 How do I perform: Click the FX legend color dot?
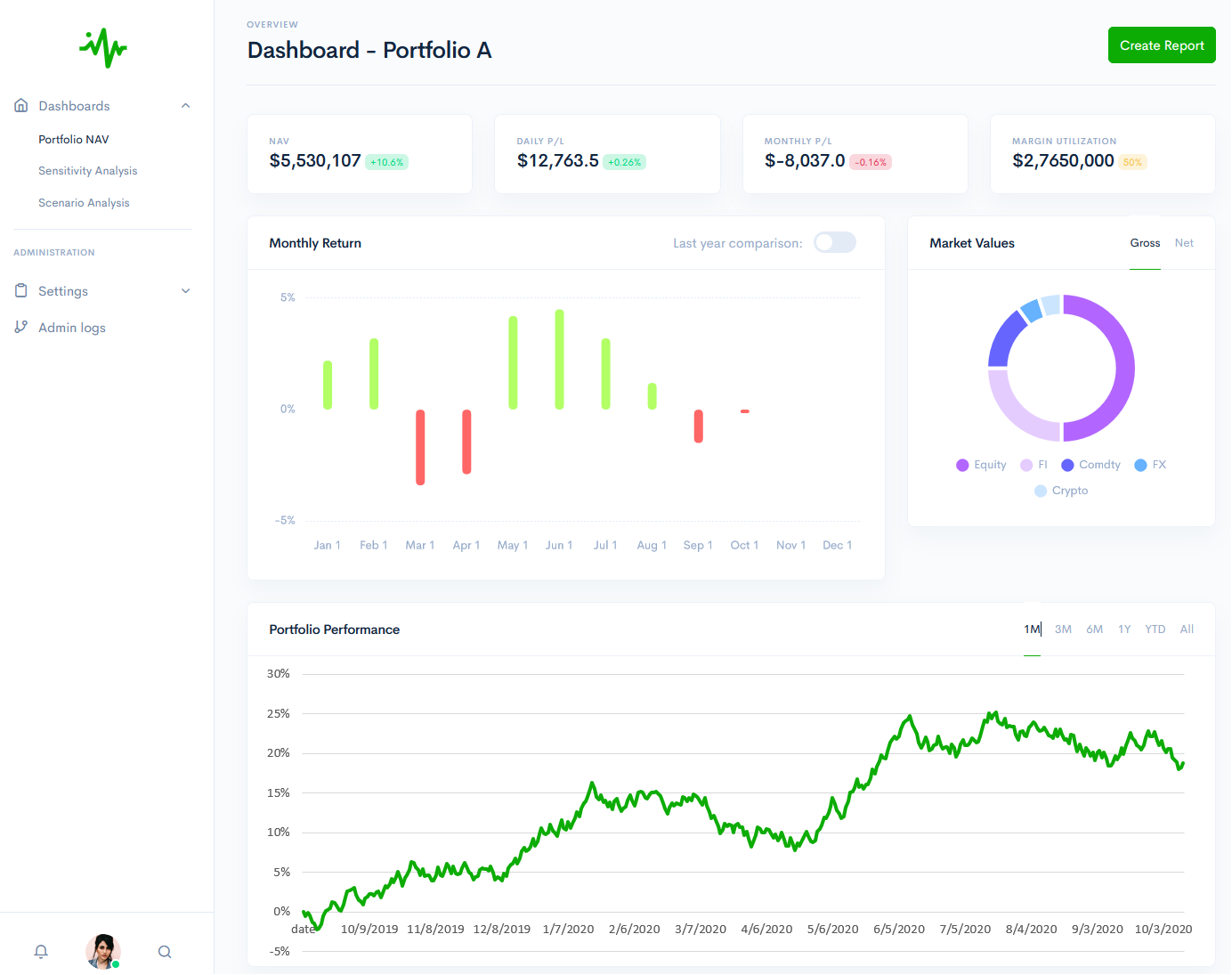click(1140, 465)
